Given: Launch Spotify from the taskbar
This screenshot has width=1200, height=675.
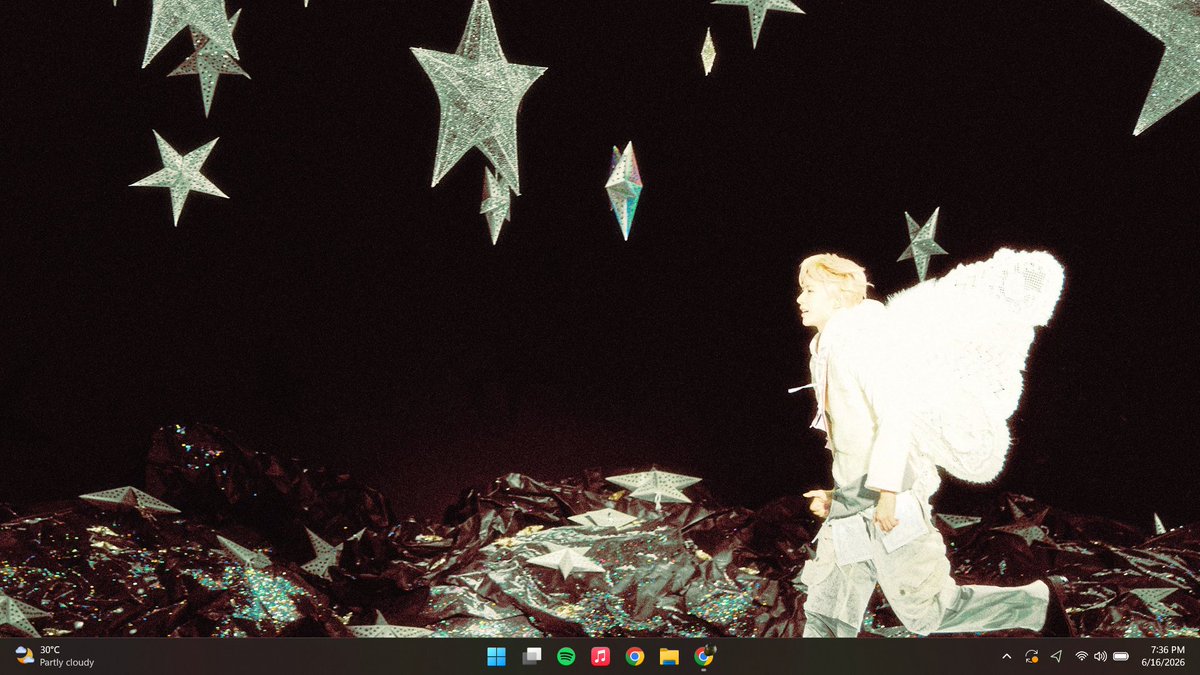Looking at the screenshot, I should pos(566,656).
